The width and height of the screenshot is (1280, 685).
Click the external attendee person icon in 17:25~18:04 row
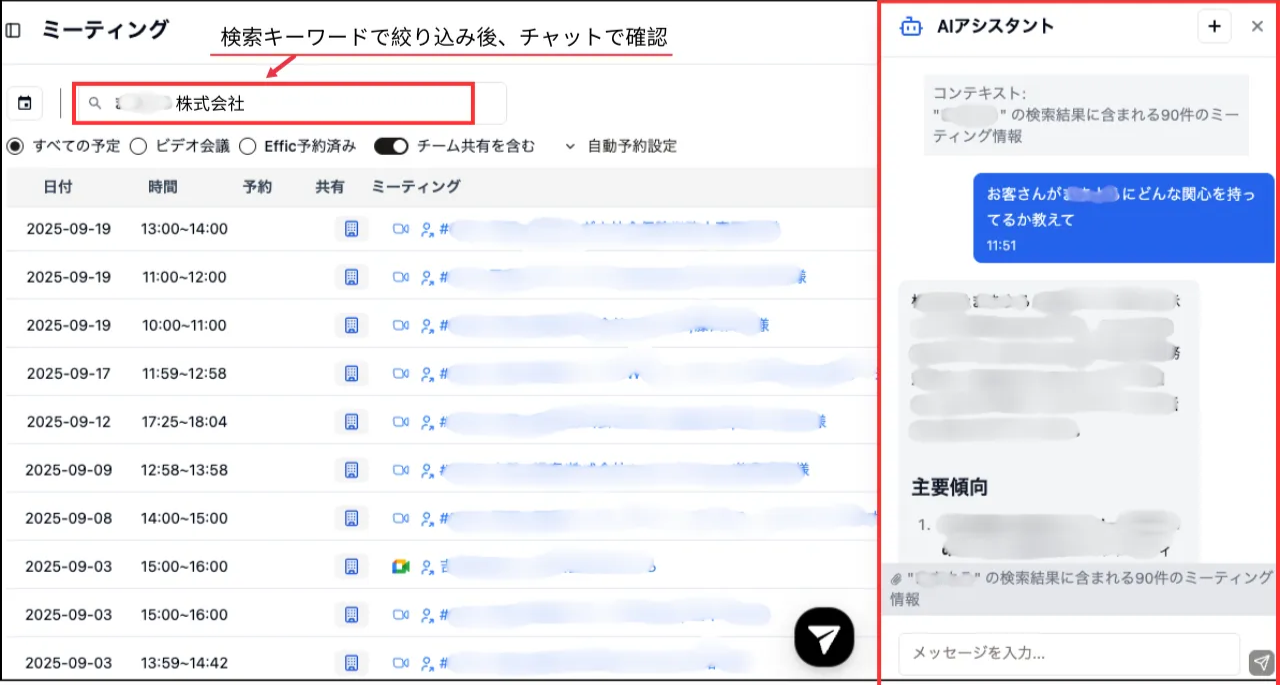428,422
